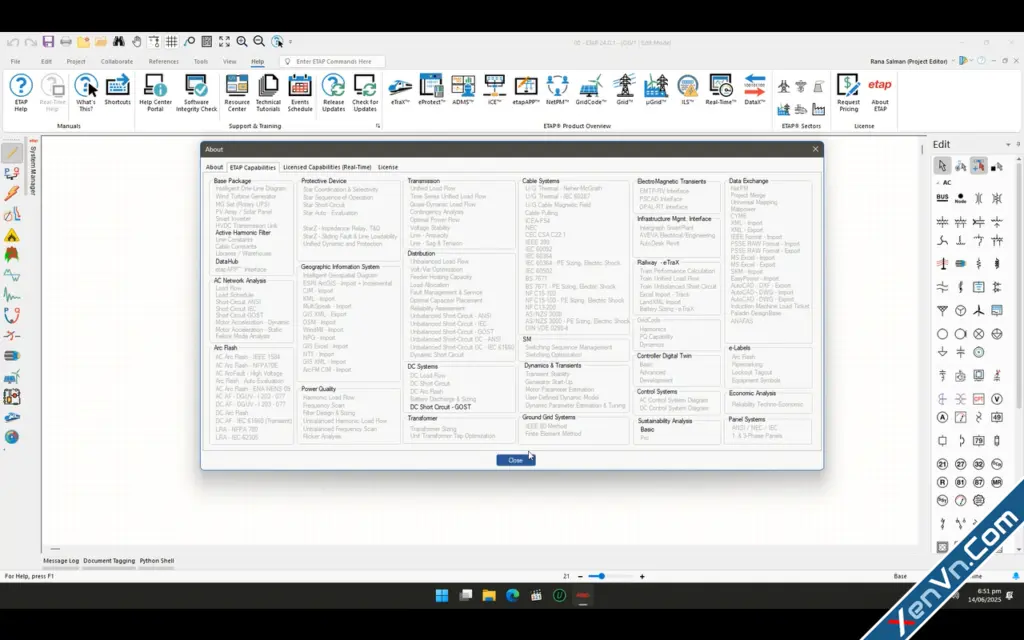The height and width of the screenshot is (640, 1024).
Task: Open the NetPM product overview
Action: [x=557, y=89]
